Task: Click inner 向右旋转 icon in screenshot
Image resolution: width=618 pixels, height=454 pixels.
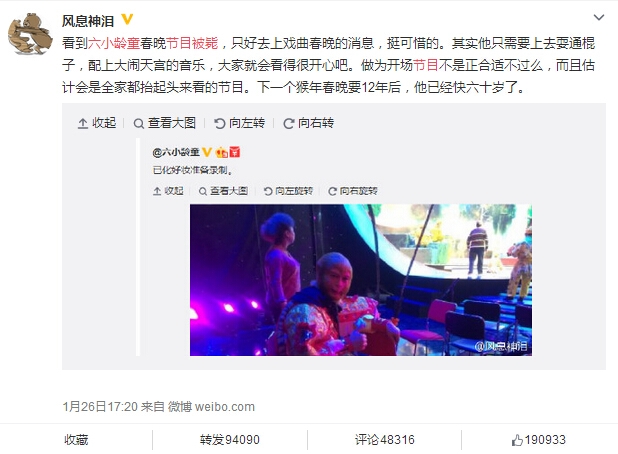Action: 332,191
